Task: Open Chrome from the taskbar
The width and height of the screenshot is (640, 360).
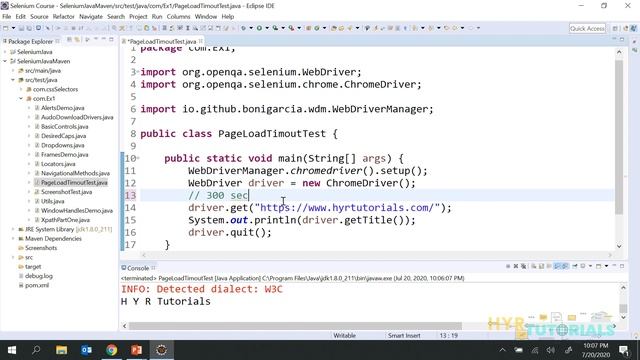Action: [x=111, y=350]
